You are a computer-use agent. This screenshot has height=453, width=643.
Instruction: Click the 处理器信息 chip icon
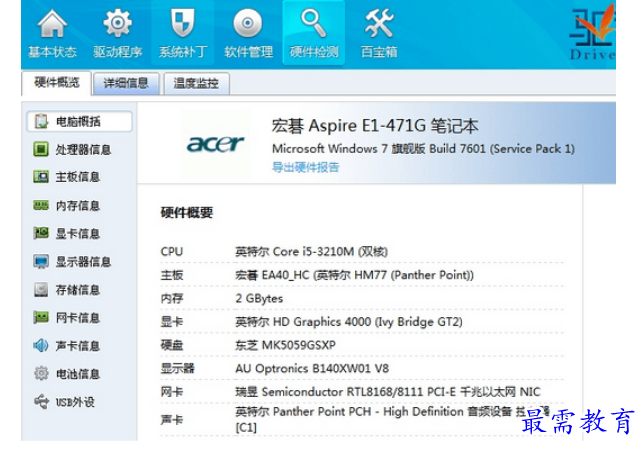41,149
